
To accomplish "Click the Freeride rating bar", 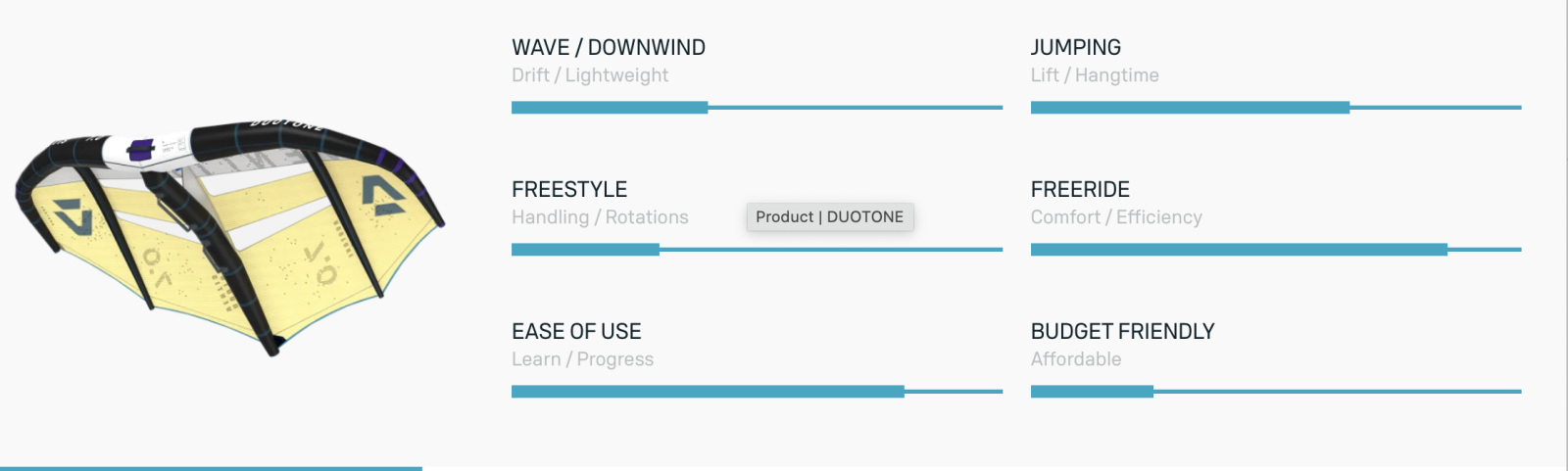I will (x=1276, y=250).
